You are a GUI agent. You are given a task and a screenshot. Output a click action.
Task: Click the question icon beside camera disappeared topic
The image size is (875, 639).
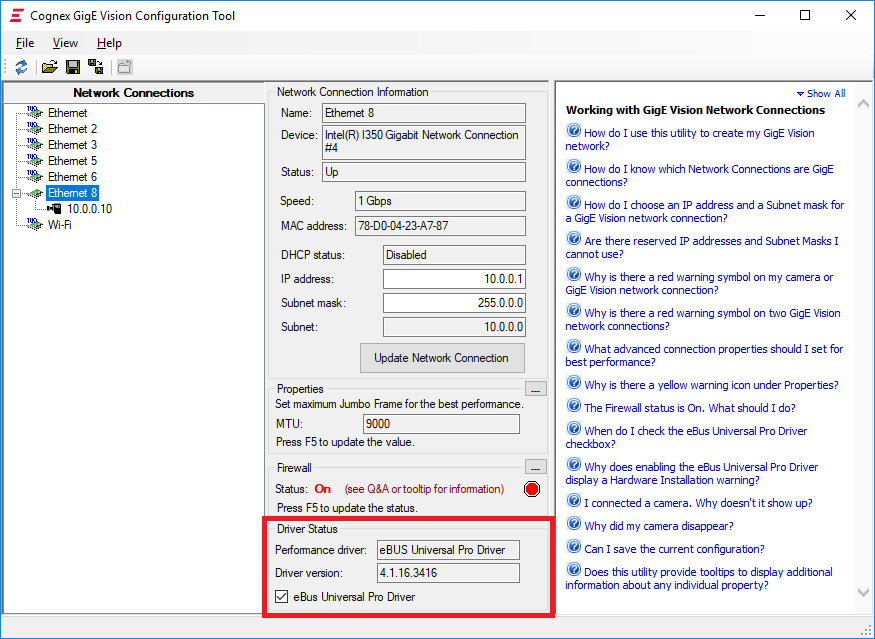click(573, 523)
